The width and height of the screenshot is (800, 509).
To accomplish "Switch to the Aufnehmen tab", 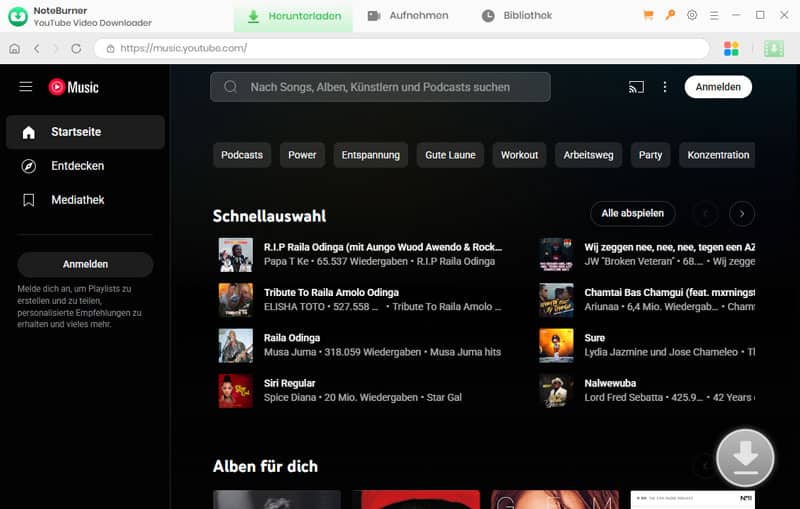I will 408,16.
